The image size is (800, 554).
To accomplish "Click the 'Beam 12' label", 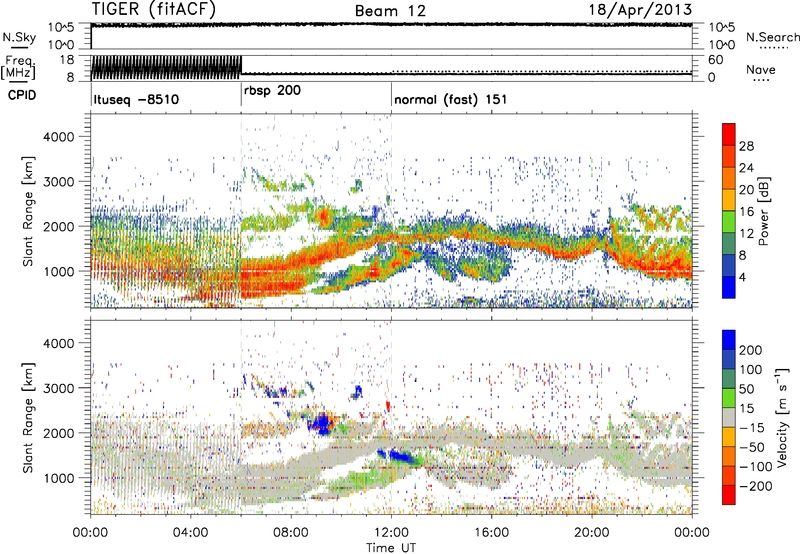I will (x=390, y=11).
